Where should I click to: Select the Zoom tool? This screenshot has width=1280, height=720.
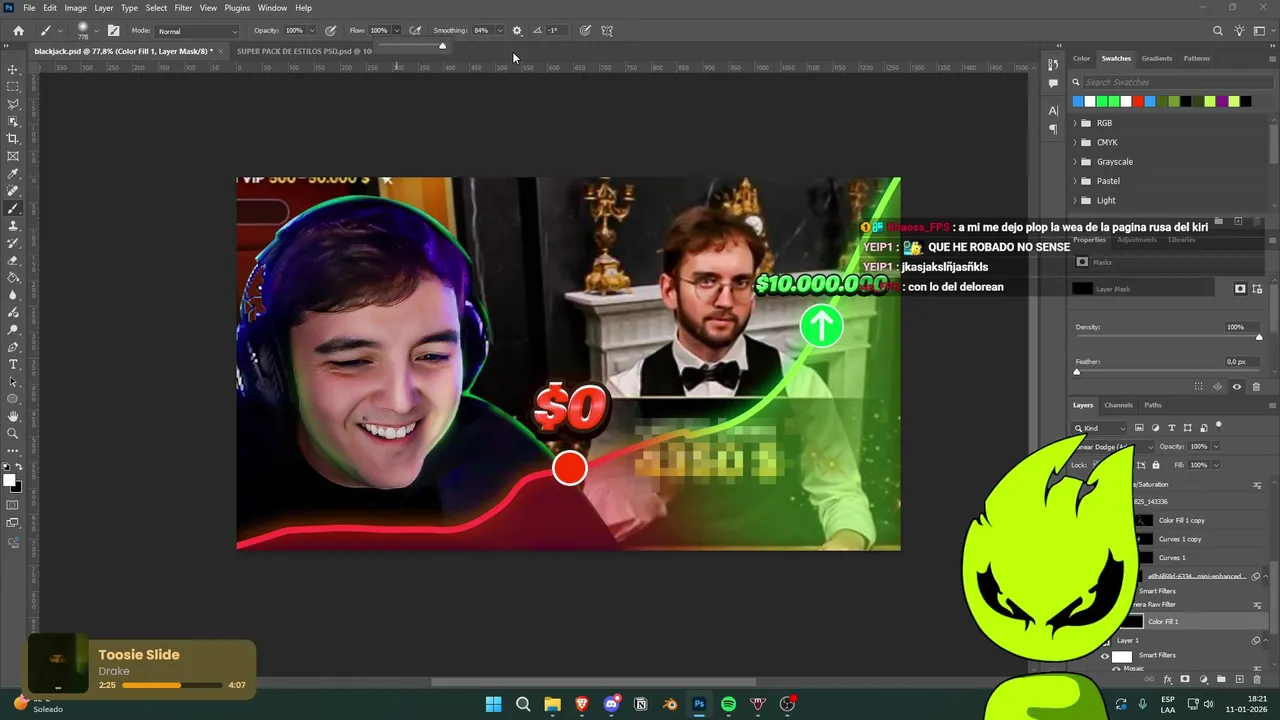13,434
